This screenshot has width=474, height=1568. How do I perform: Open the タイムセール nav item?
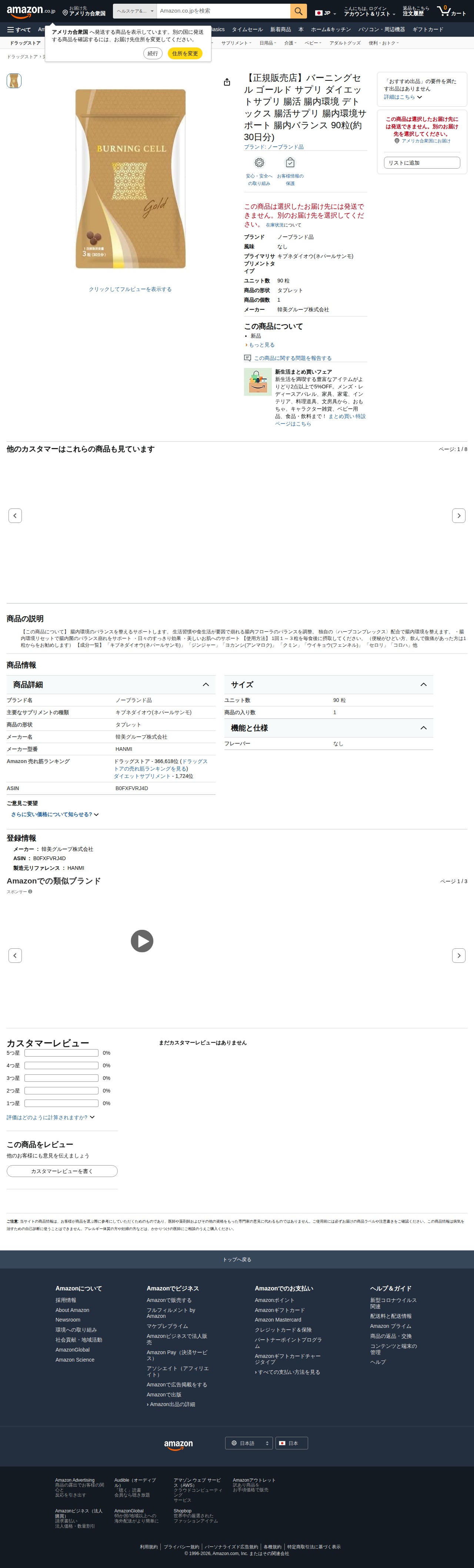point(247,29)
